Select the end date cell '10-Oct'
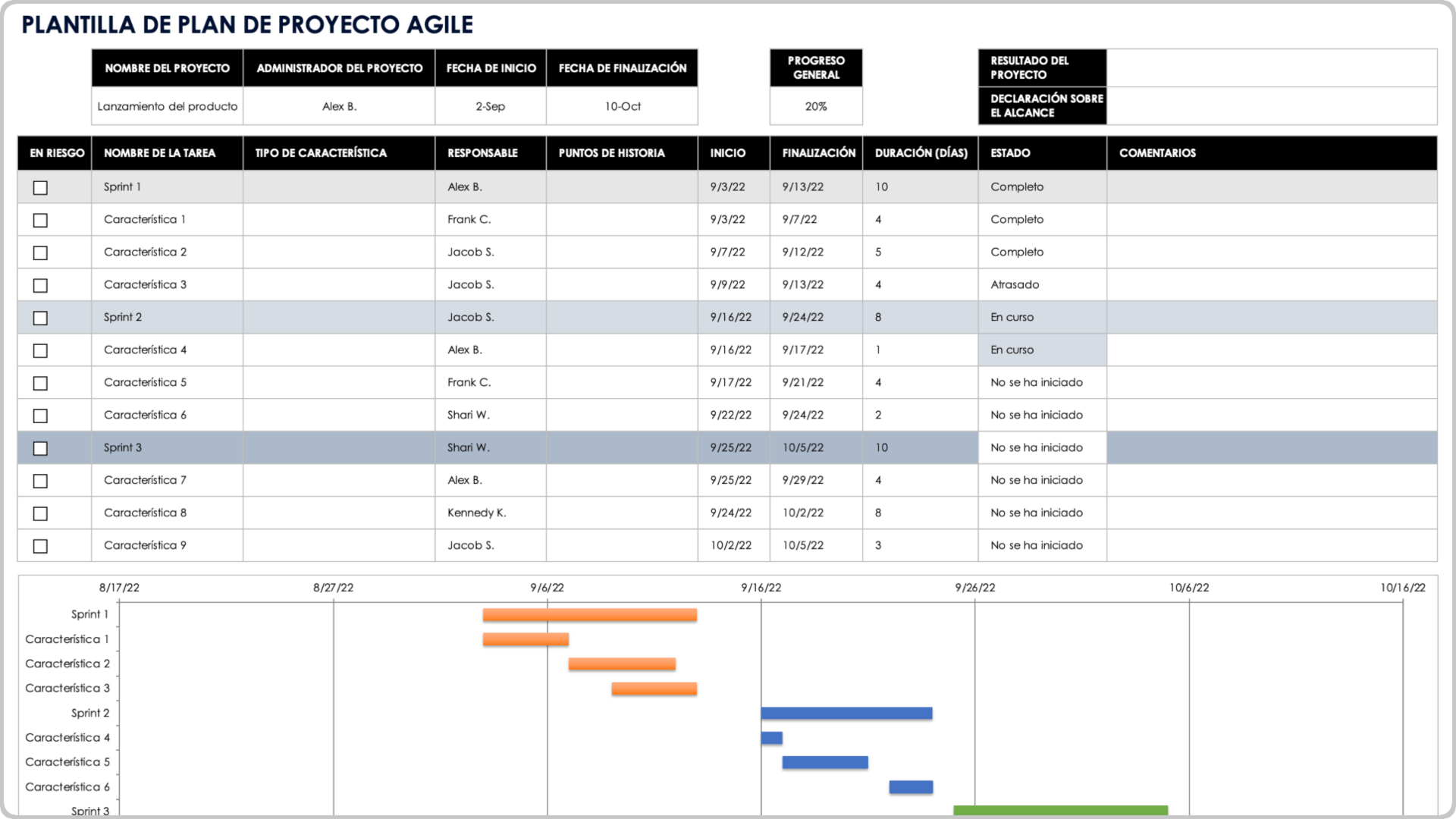This screenshot has width=1456, height=819. pyautogui.click(x=622, y=106)
